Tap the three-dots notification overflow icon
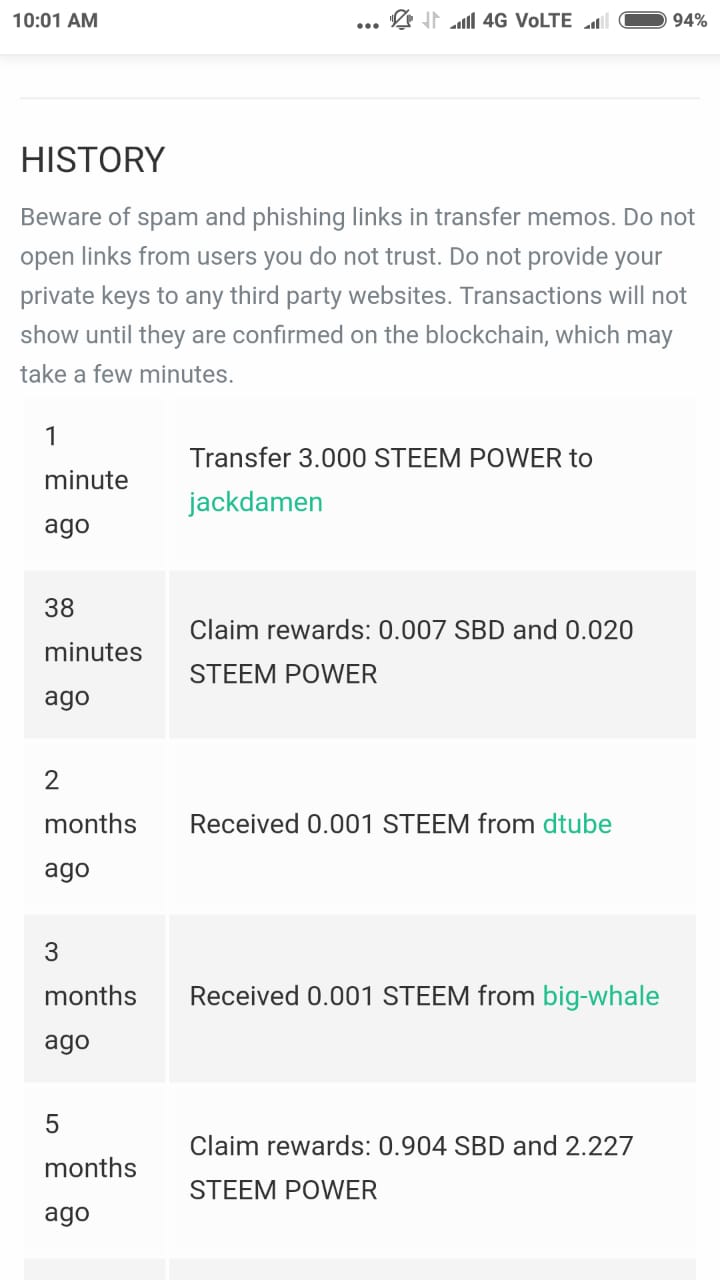 [x=367, y=24]
